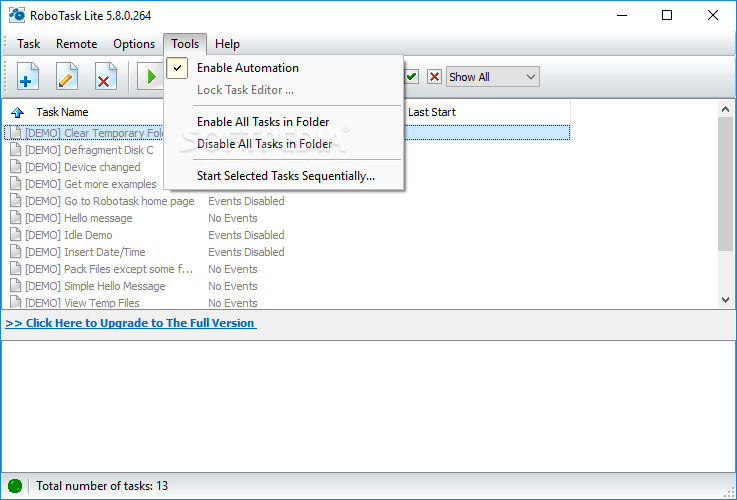Screen dimensions: 737x500
Task: Open the Show All filter dropdown
Action: pyautogui.click(x=493, y=77)
